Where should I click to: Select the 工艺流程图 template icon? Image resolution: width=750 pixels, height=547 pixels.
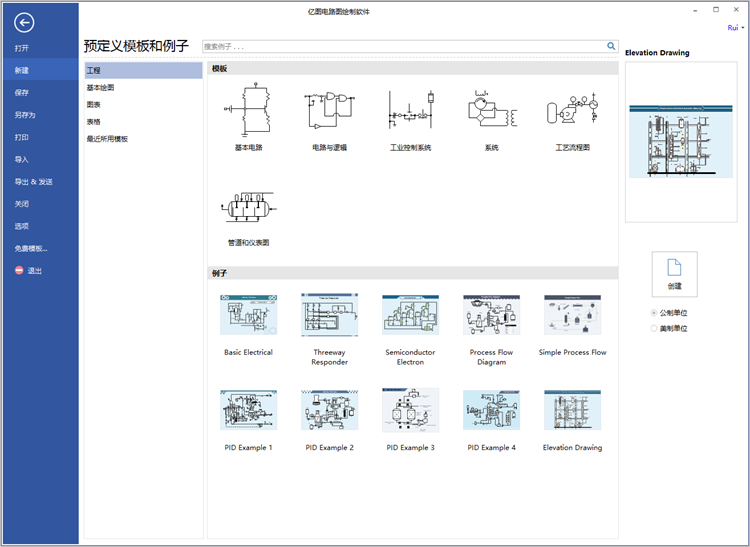(573, 109)
